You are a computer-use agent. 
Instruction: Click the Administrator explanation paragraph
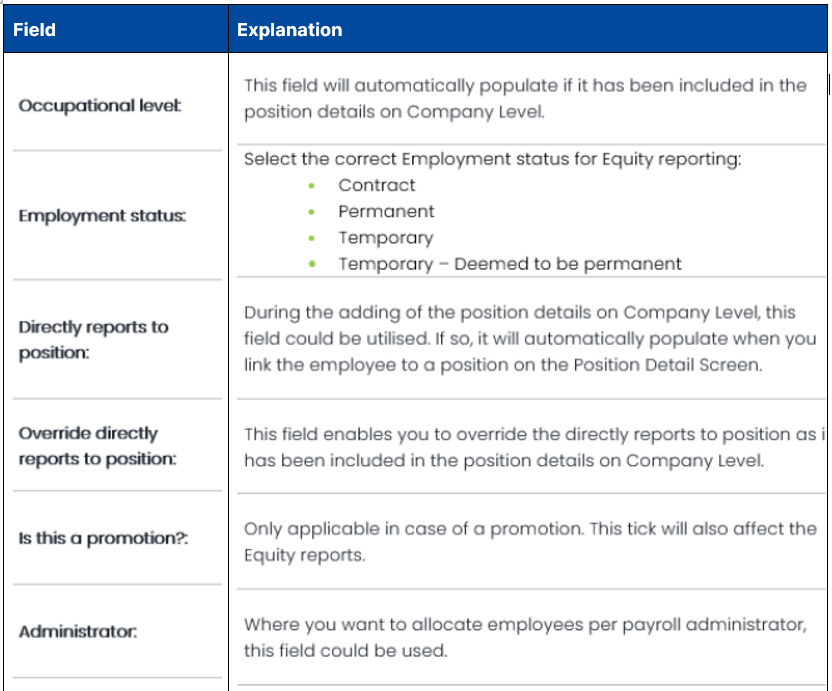(x=525, y=637)
